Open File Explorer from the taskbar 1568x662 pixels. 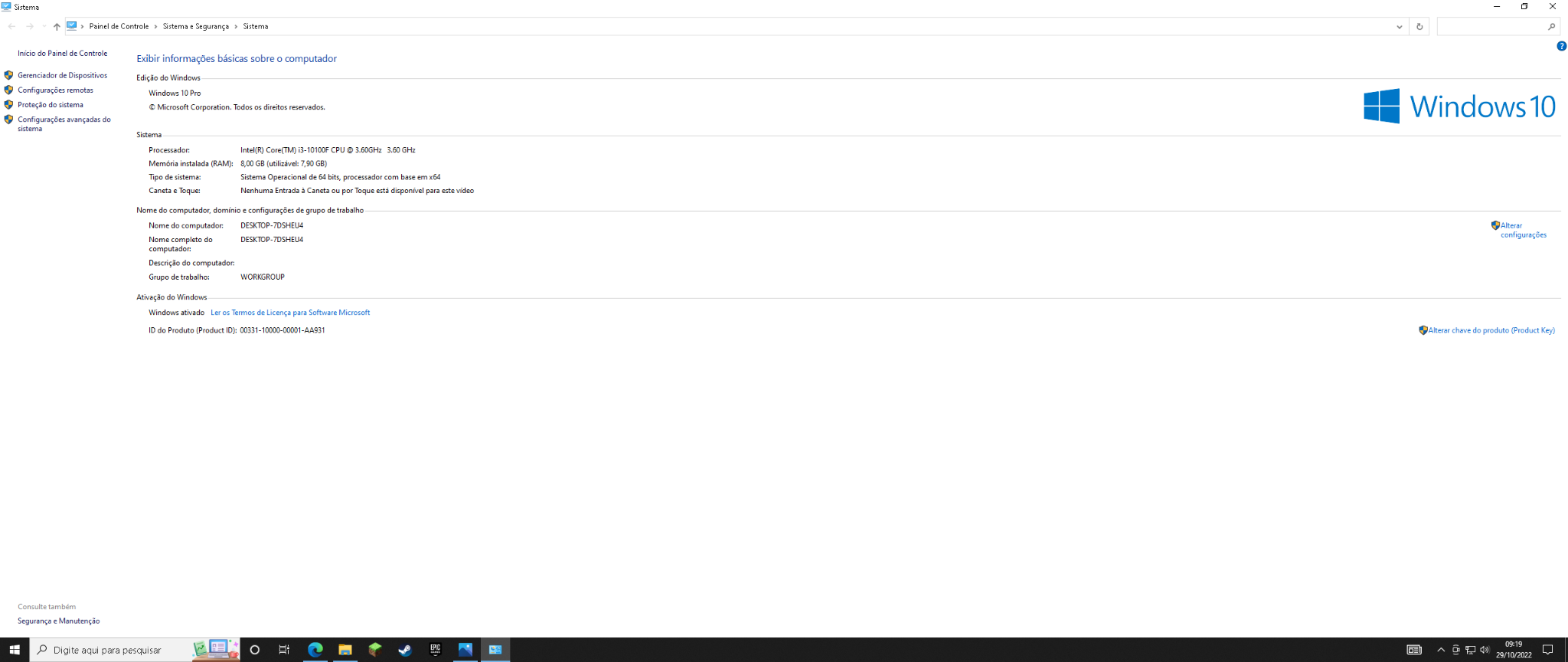pyautogui.click(x=345, y=650)
